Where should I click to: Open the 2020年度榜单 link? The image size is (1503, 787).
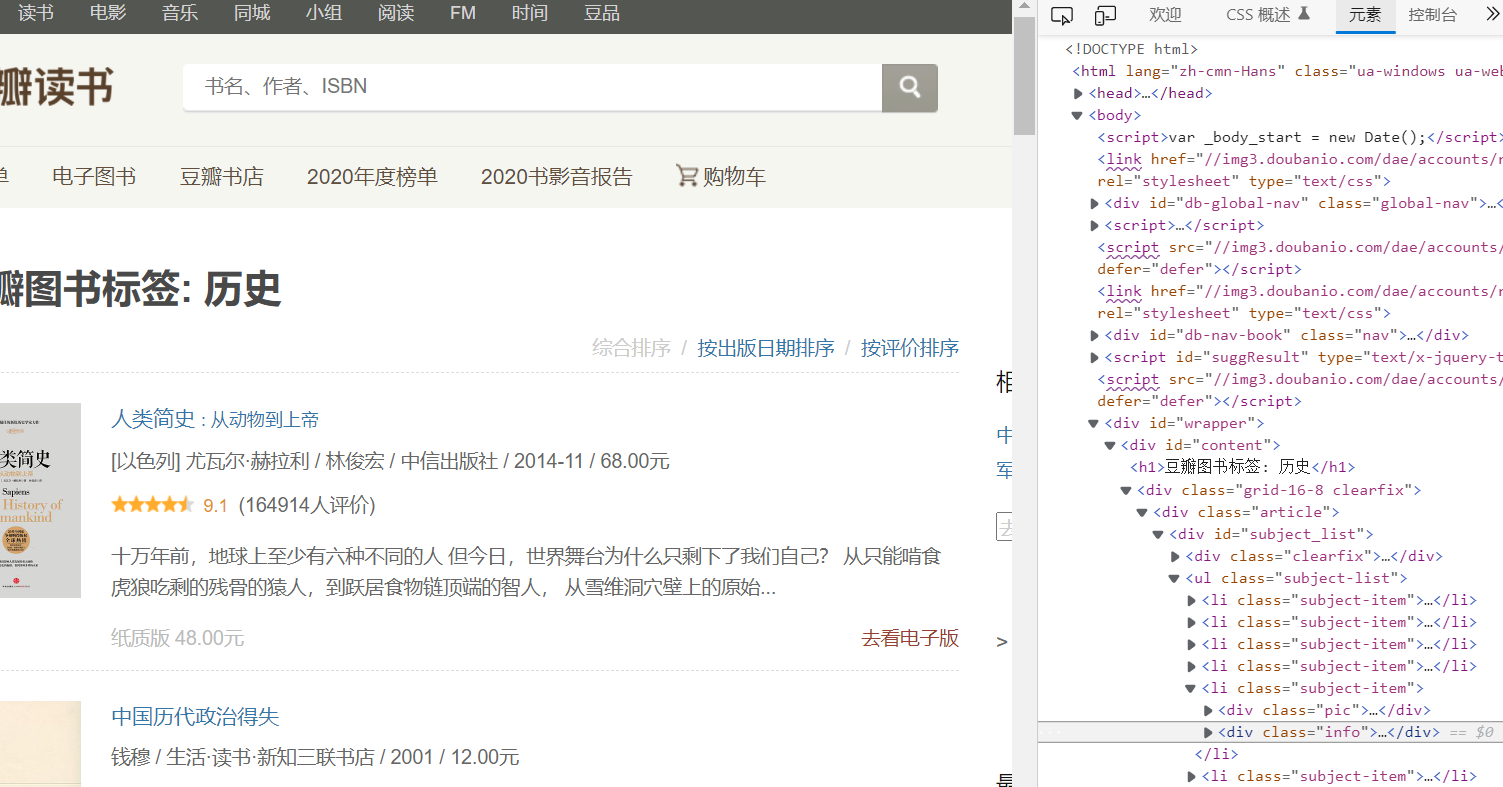pos(372,177)
